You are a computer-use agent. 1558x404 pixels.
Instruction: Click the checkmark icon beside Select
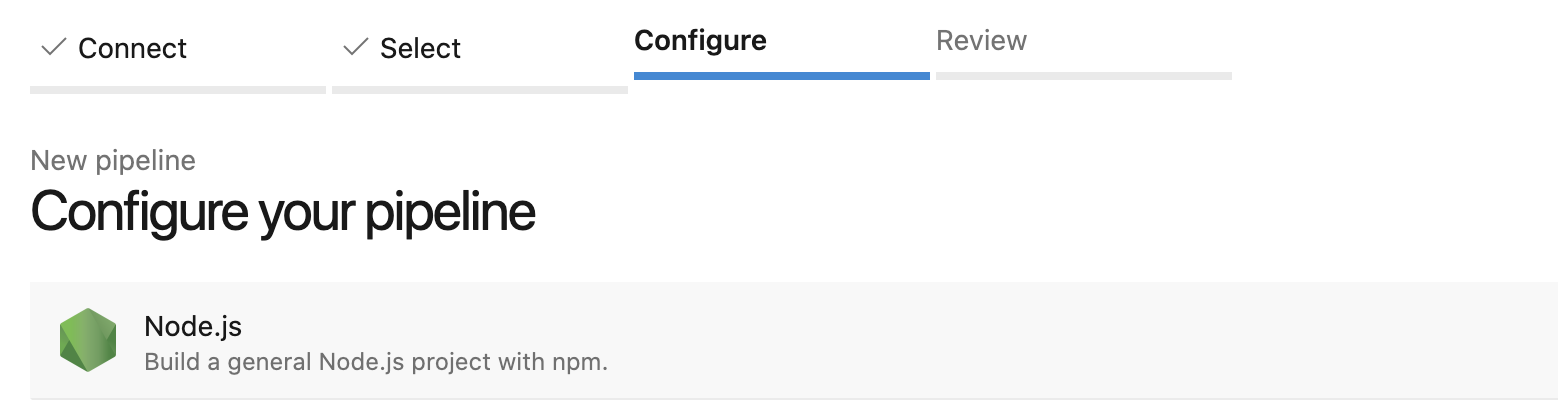pyautogui.click(x=355, y=47)
